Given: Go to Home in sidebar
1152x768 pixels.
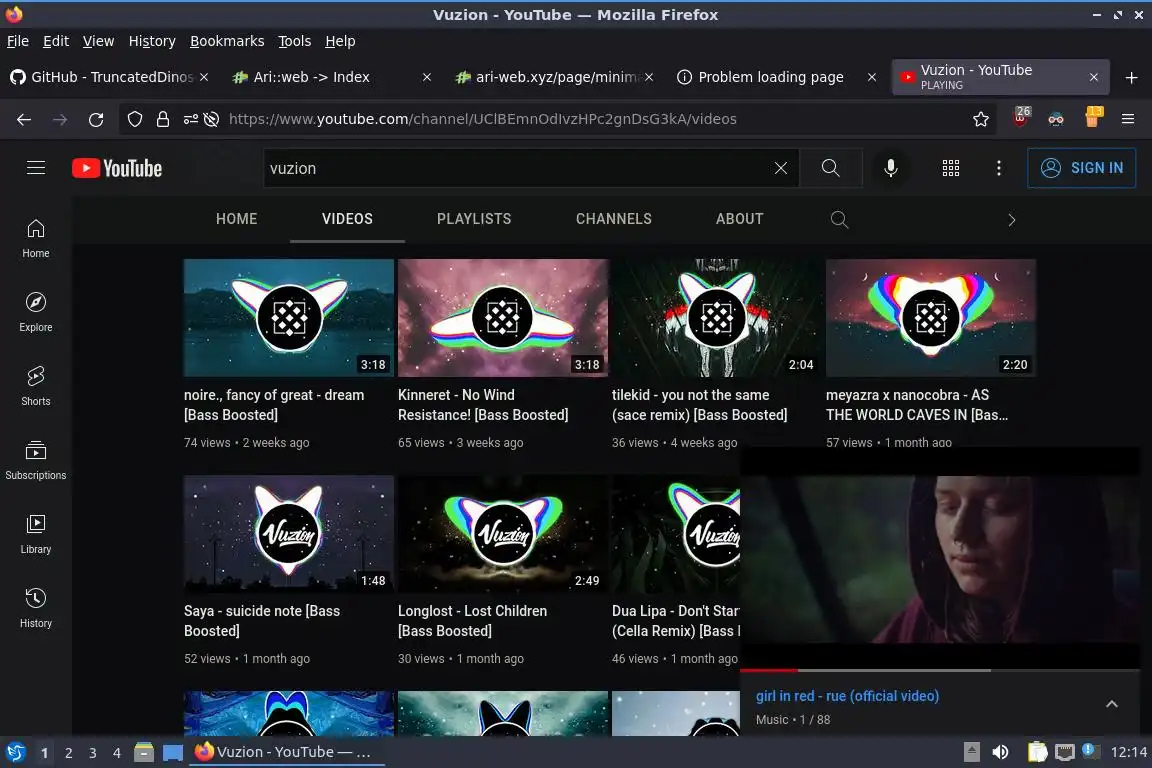Looking at the screenshot, I should coord(36,239).
